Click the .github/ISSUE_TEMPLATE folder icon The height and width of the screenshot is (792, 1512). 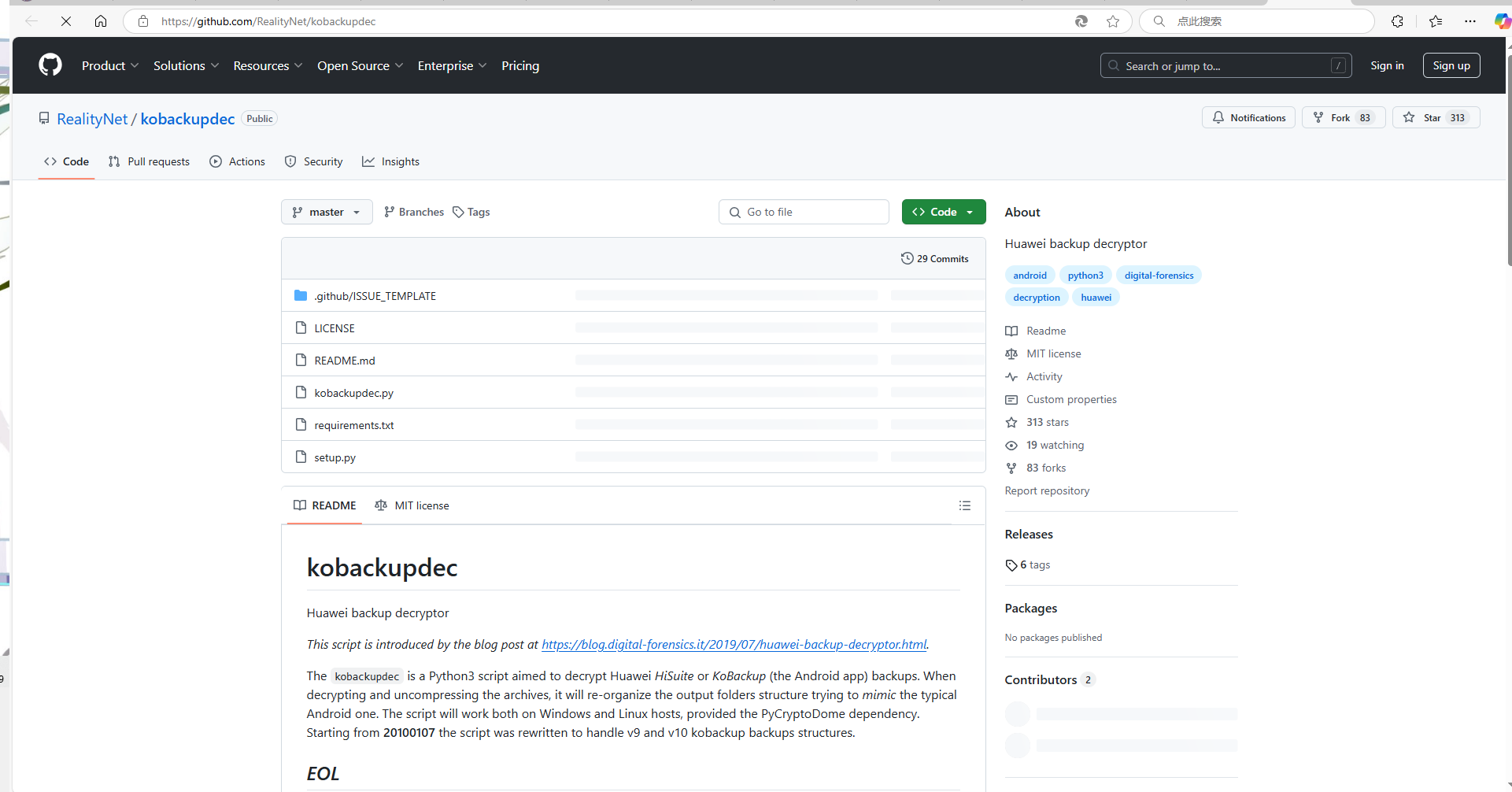pyautogui.click(x=301, y=295)
